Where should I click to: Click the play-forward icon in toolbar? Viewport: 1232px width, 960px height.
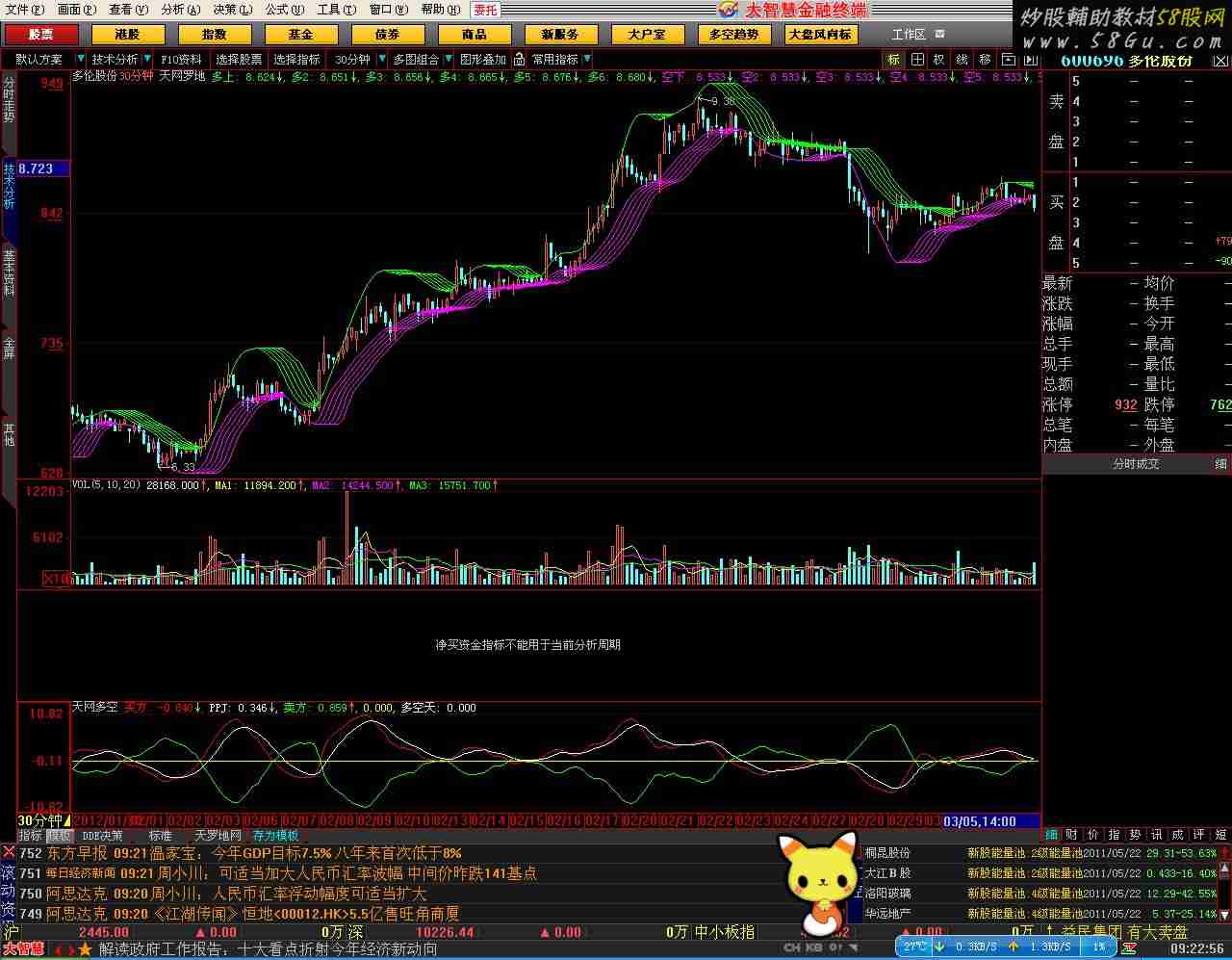tap(1030, 60)
